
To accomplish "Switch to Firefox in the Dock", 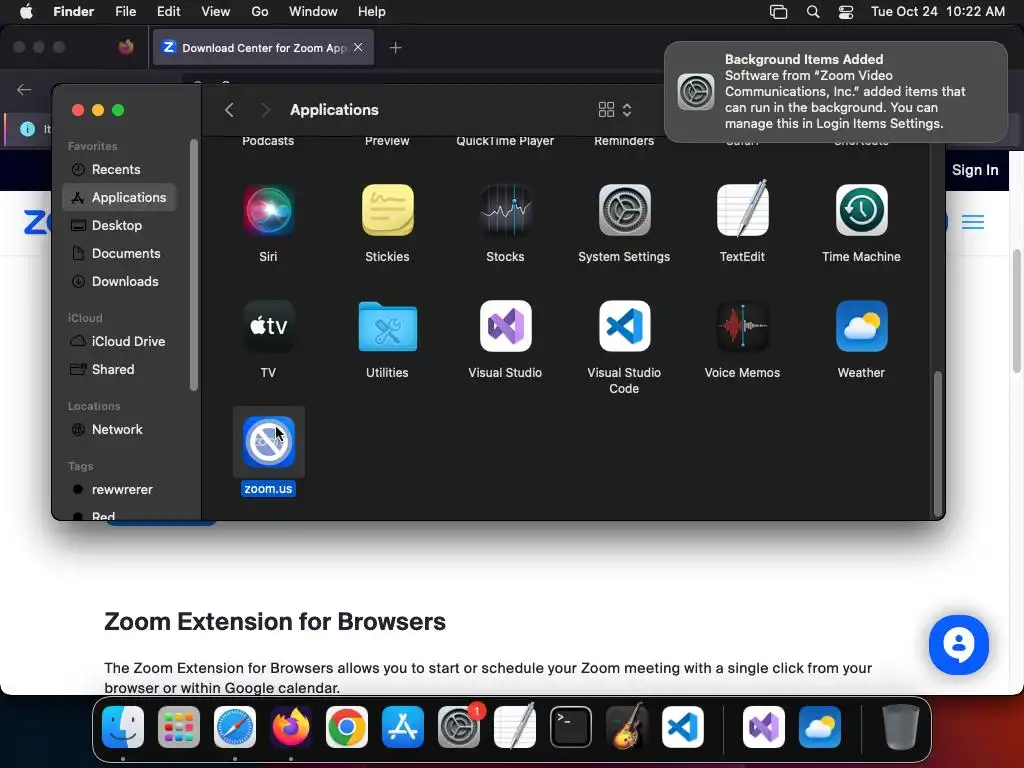I will click(291, 727).
